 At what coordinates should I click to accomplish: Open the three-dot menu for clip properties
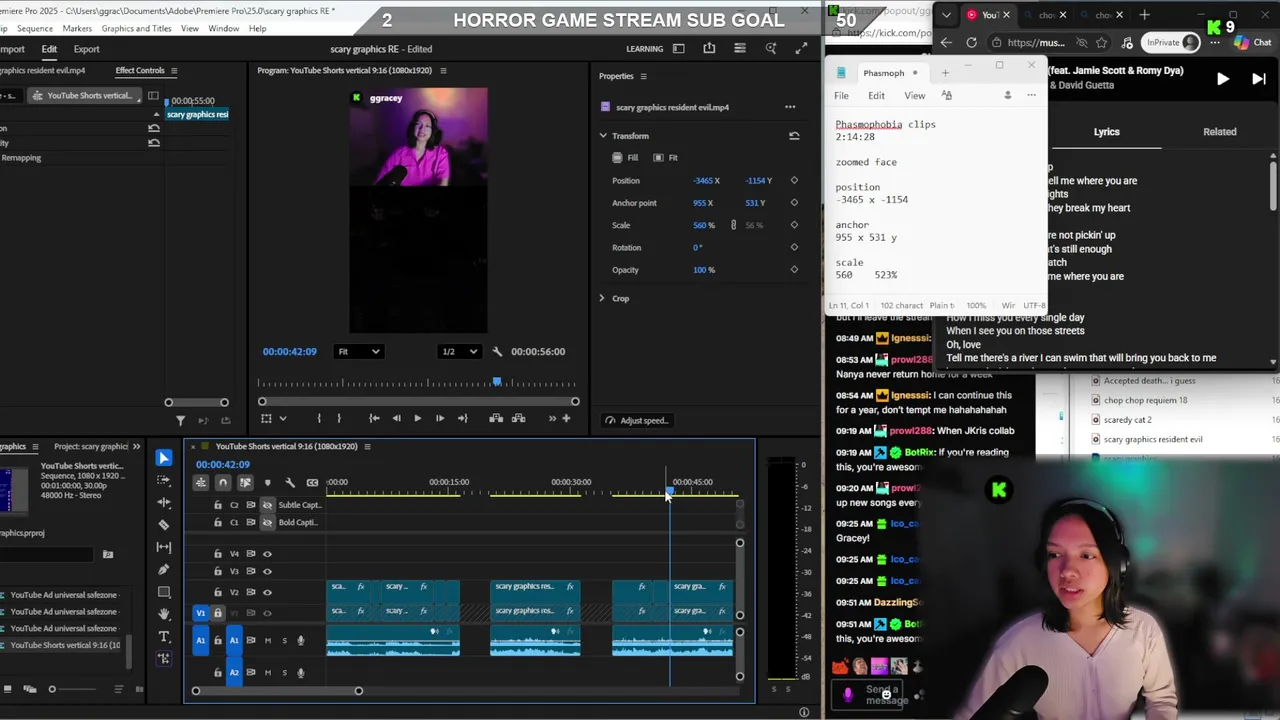790,107
